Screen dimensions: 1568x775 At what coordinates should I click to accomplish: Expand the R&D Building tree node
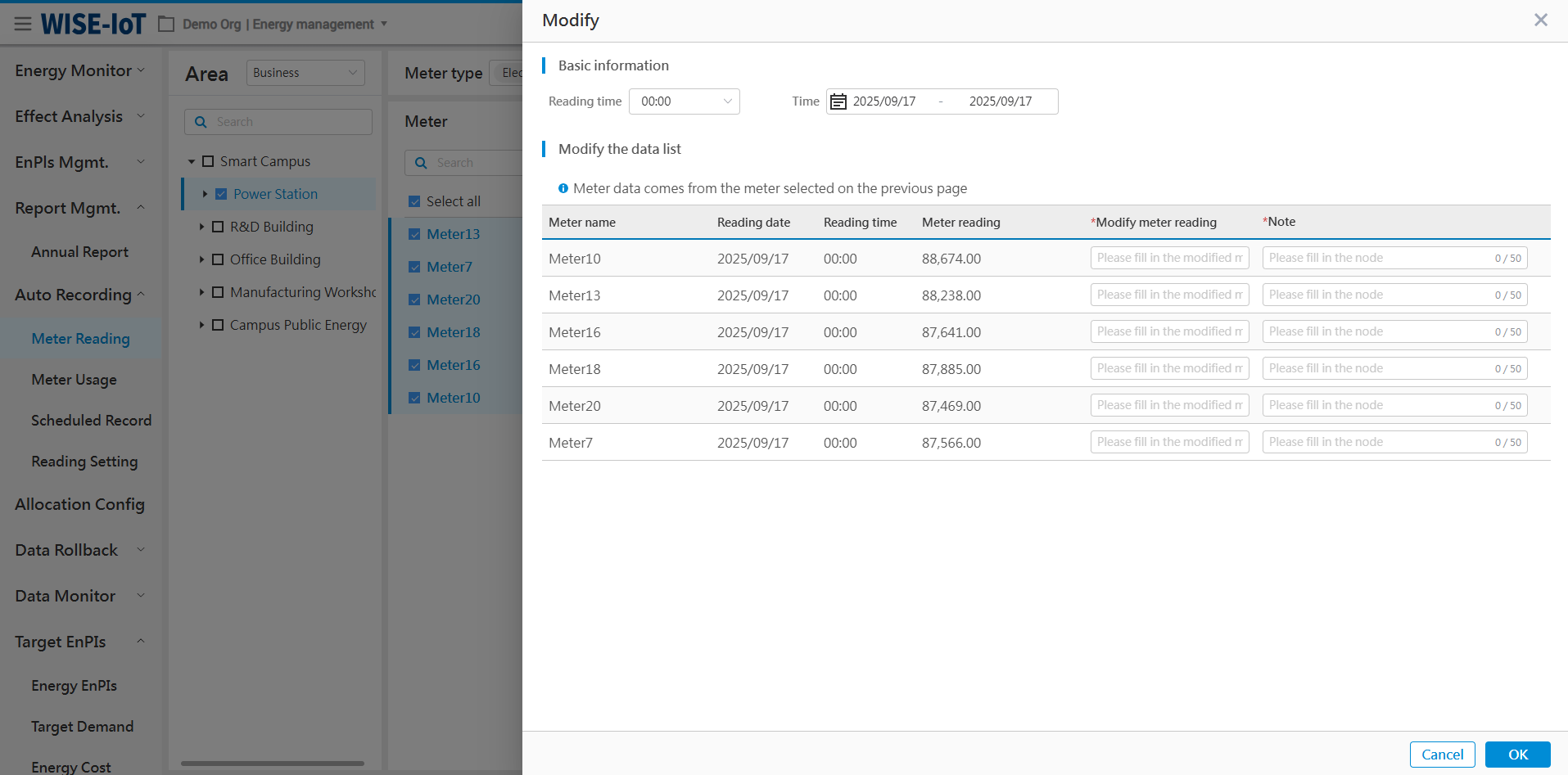pyautogui.click(x=201, y=227)
